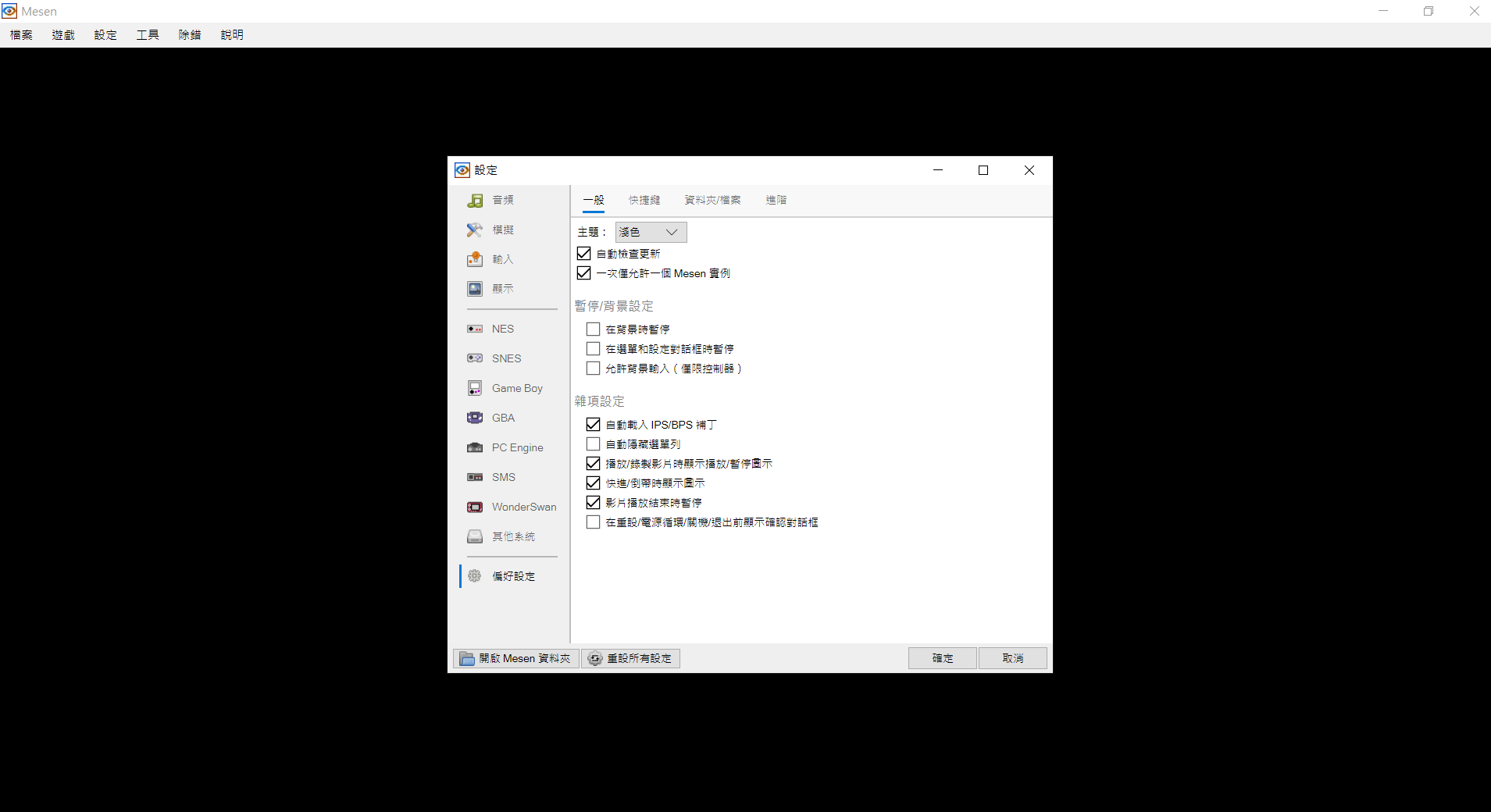
Task: Select the Display (顯示) monitor icon
Action: (475, 289)
